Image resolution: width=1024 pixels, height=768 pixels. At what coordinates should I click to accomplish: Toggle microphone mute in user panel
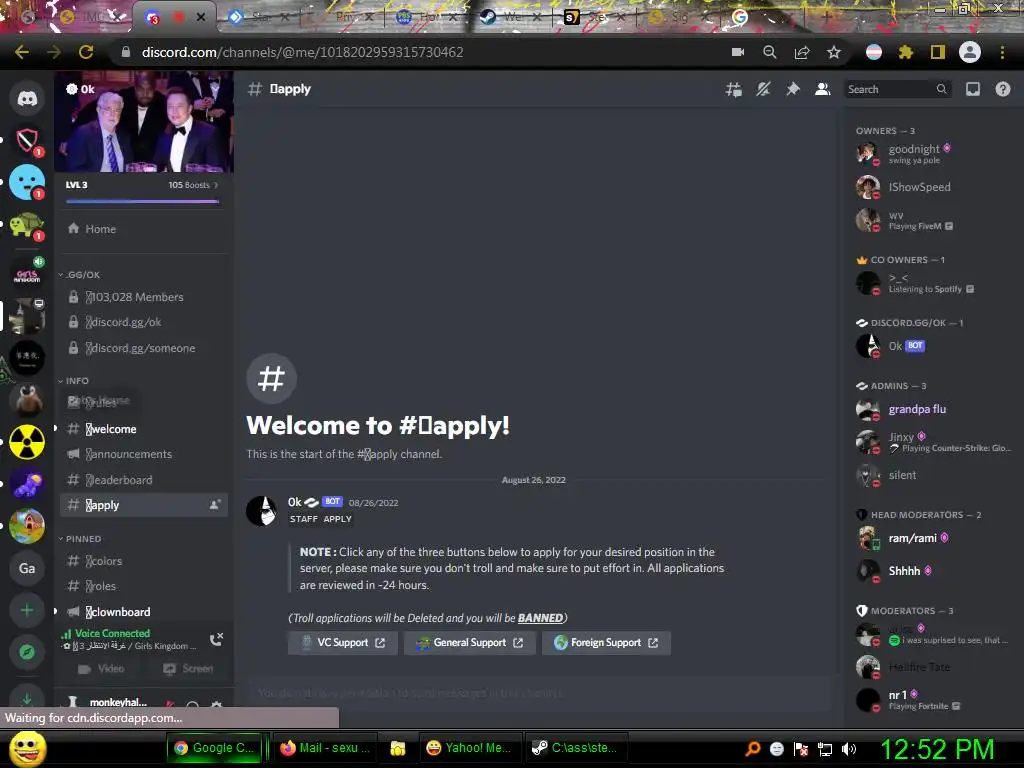tap(168, 704)
